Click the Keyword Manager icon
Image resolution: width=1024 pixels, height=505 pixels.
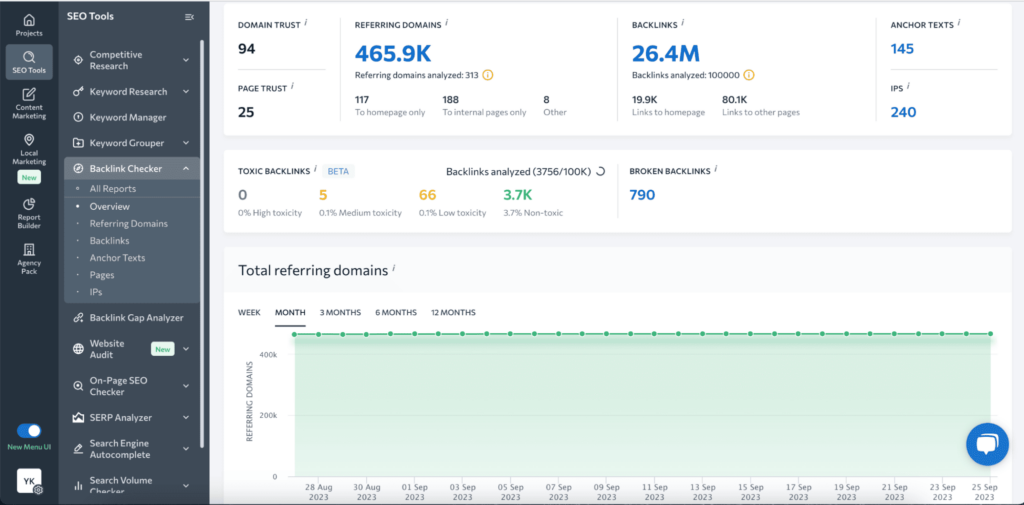[x=78, y=118]
